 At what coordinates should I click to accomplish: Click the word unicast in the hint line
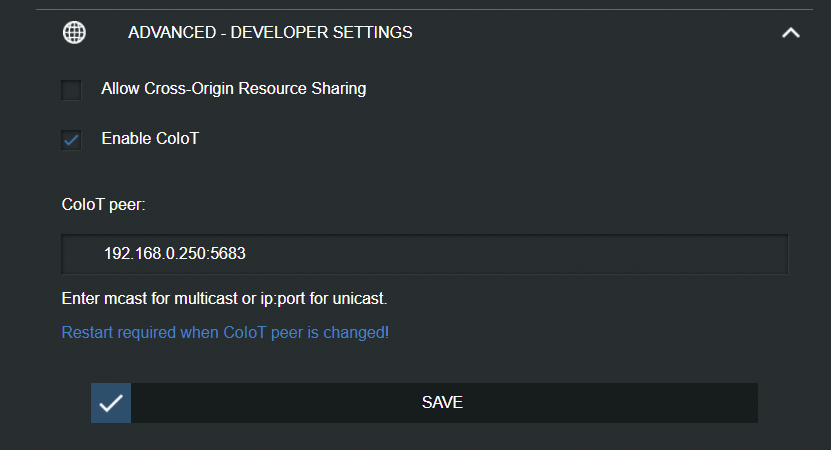pyautogui.click(x=359, y=298)
